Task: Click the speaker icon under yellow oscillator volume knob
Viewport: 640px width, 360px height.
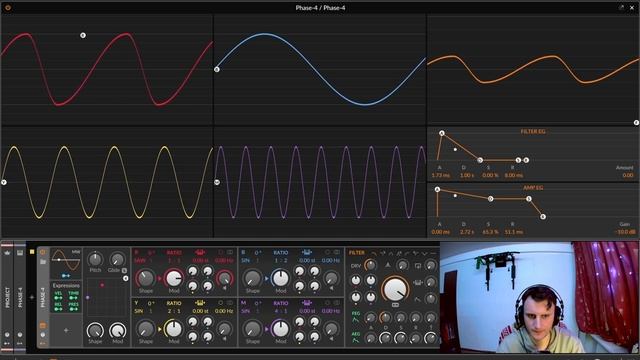Action: [x=224, y=338]
